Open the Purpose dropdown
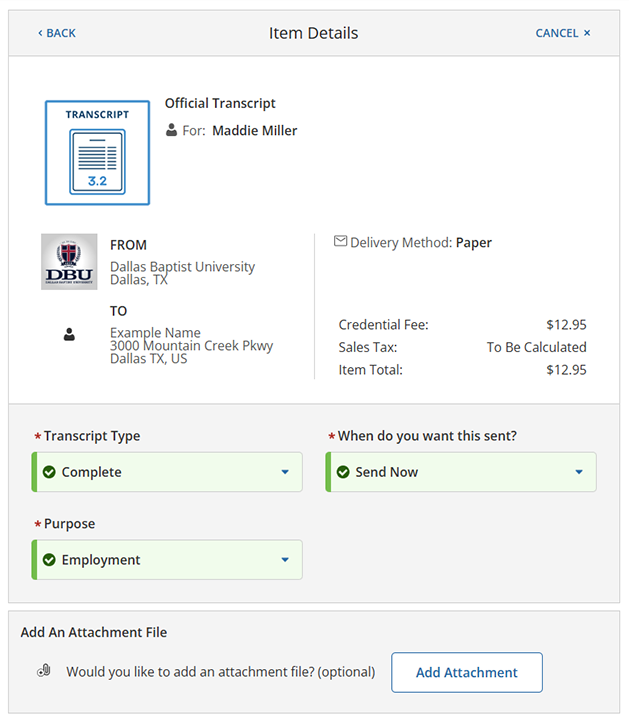The width and height of the screenshot is (629, 720). (167, 560)
